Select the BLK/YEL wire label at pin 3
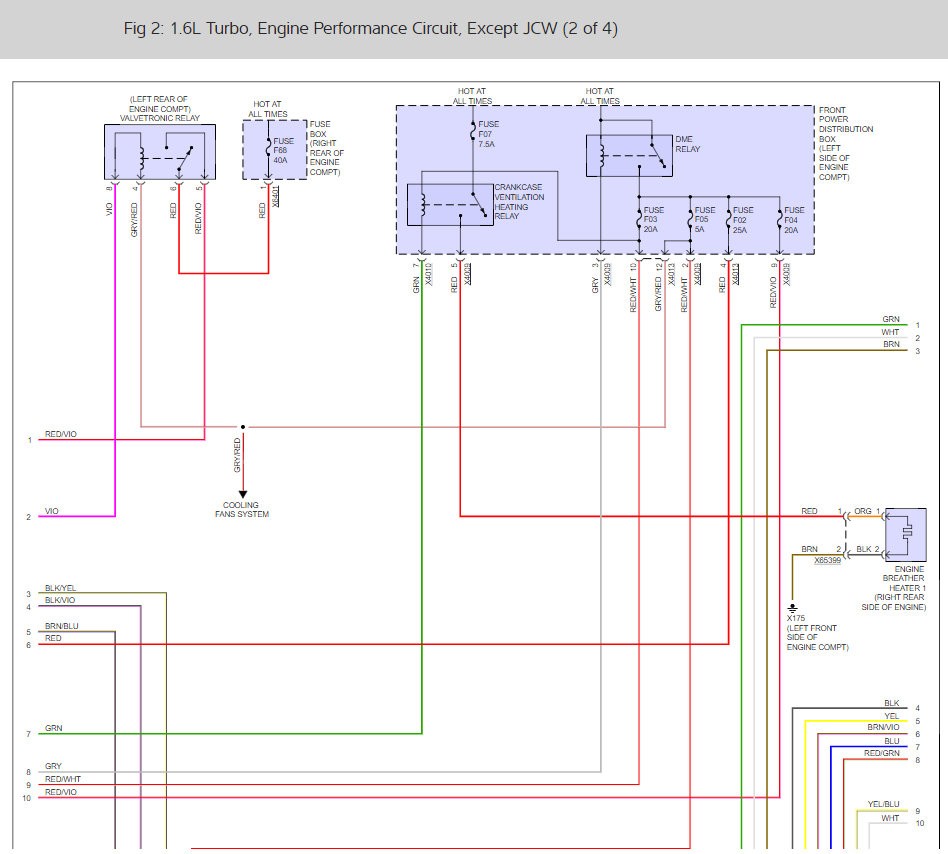Screen dimensions: 948x854 click(60, 588)
